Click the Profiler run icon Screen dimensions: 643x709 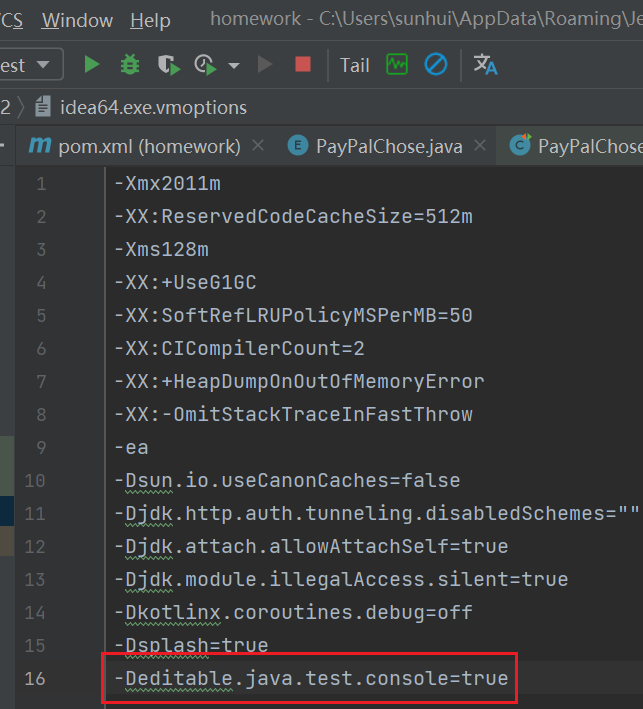(205, 65)
